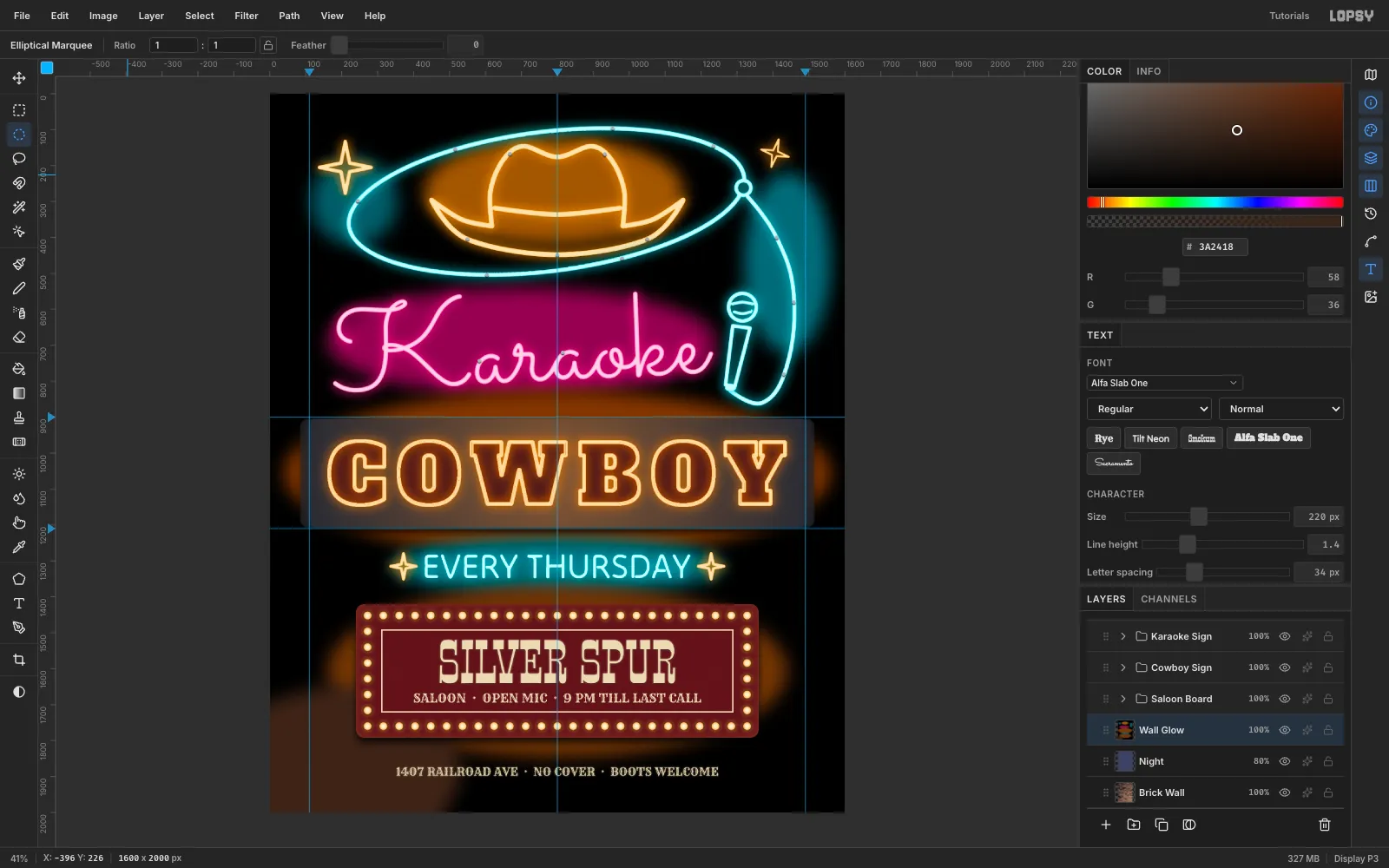This screenshot has height=868, width=1389.
Task: Select the Clone Stamp tool
Action: click(x=19, y=418)
